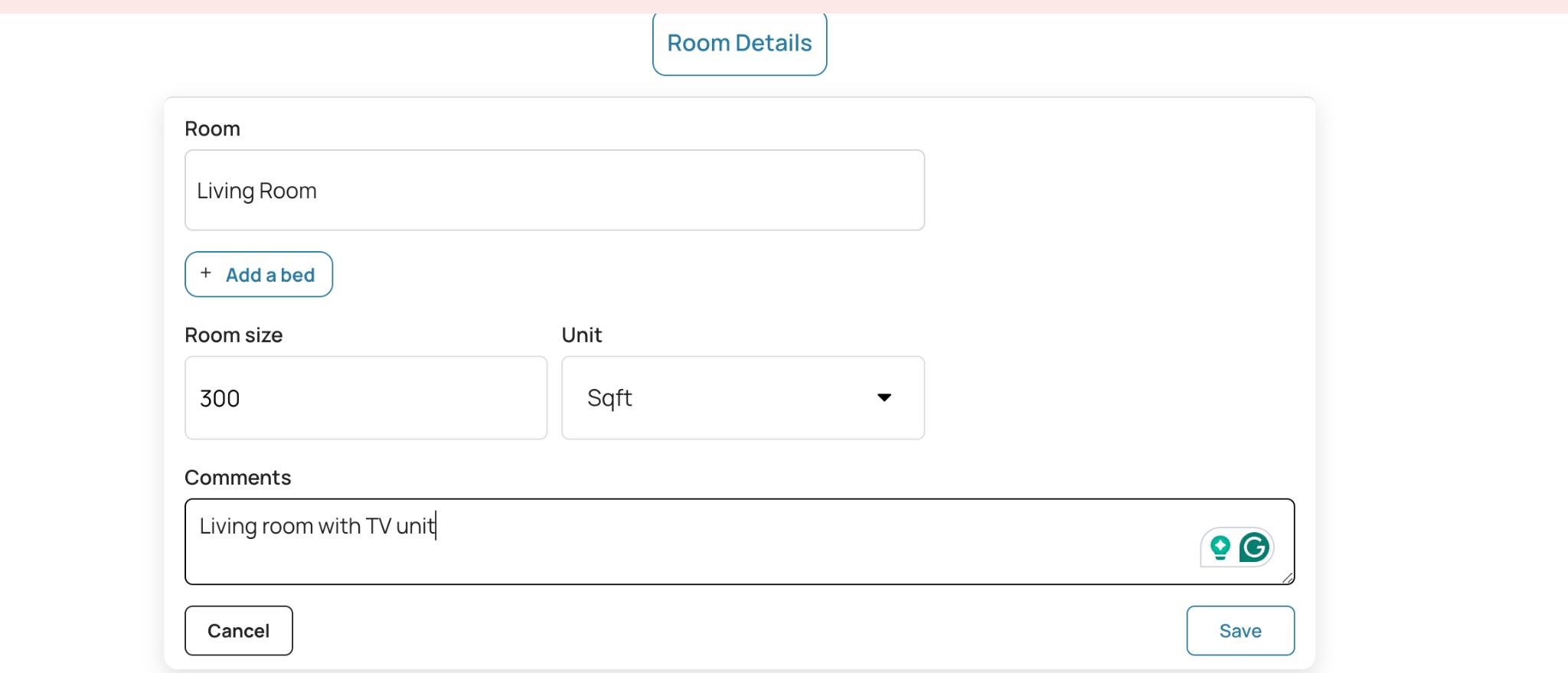Click the Grammarly lightbulb suggestions icon

[1220, 547]
